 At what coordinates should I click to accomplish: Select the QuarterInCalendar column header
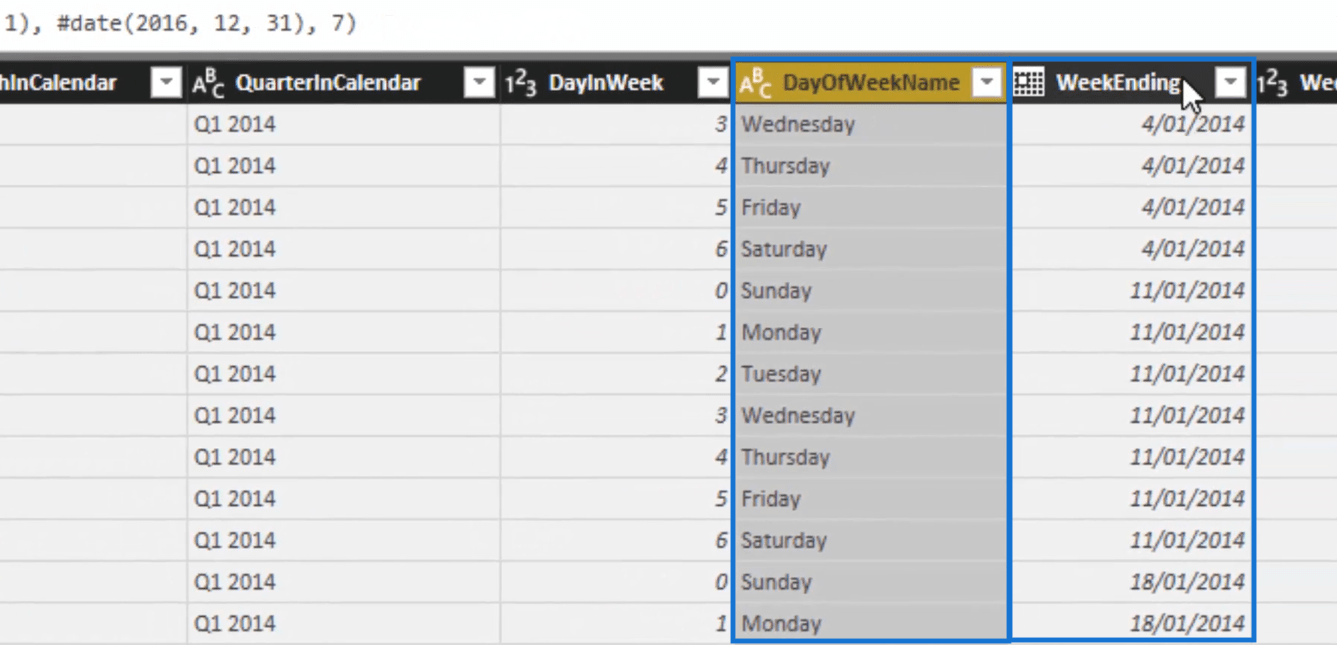point(343,83)
